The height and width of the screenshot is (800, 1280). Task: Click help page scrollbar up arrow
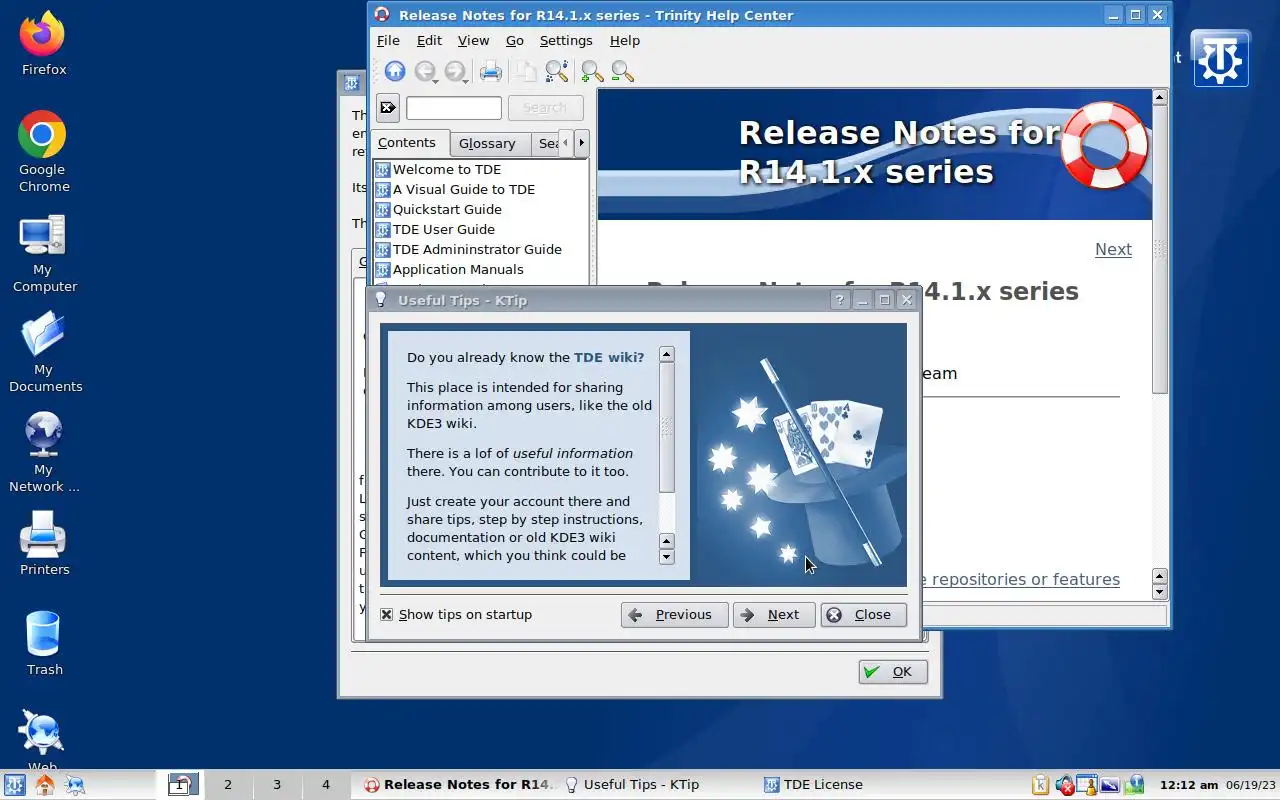pyautogui.click(x=1160, y=97)
